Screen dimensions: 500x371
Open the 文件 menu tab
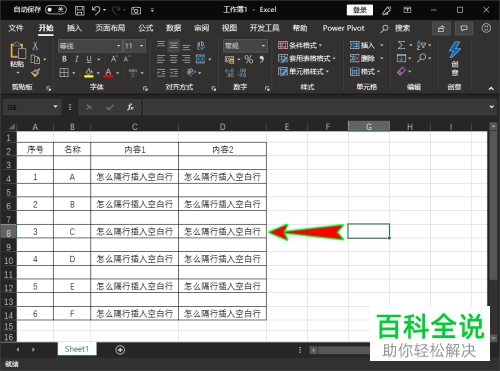pyautogui.click(x=16, y=28)
